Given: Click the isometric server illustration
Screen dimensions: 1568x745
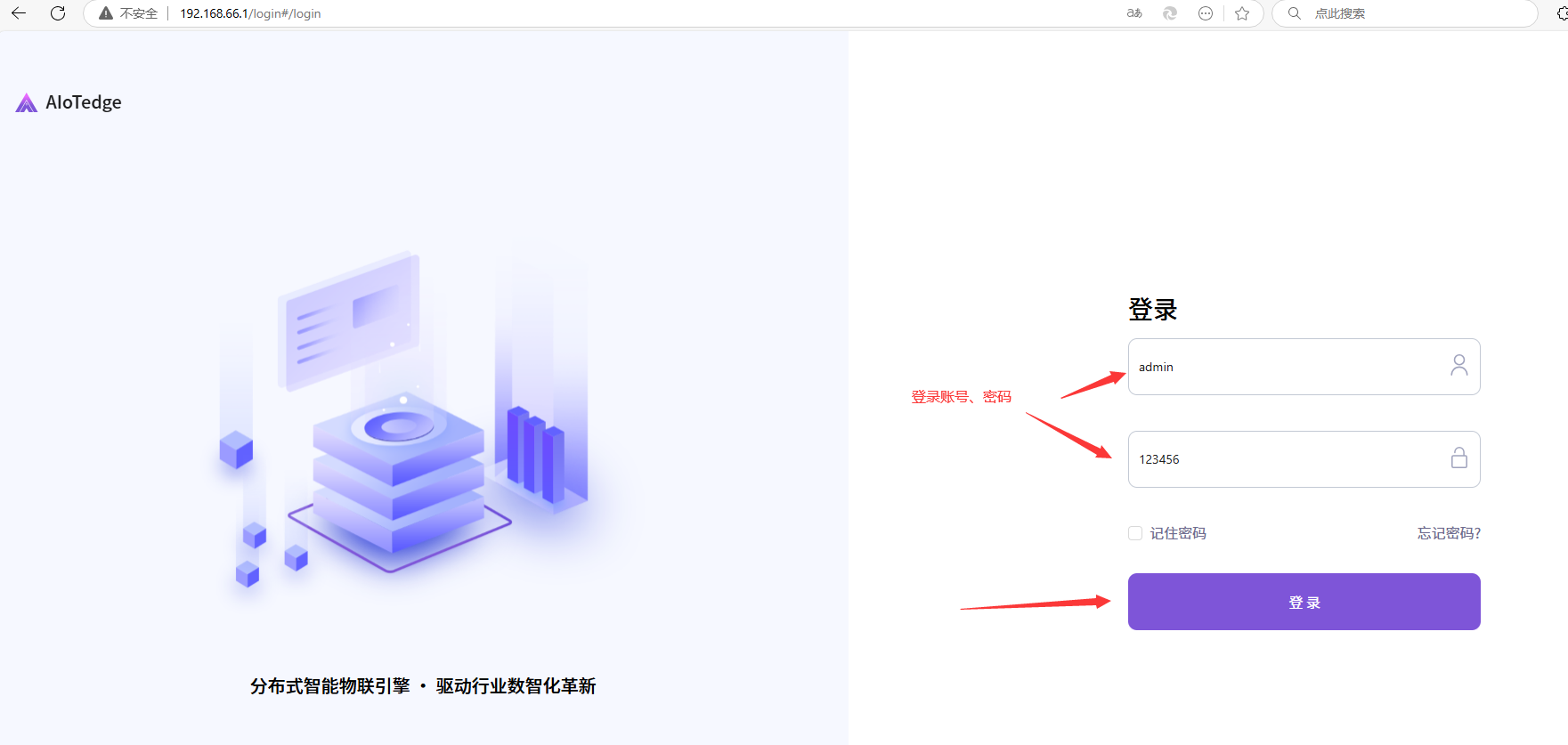Looking at the screenshot, I should (x=401, y=427).
